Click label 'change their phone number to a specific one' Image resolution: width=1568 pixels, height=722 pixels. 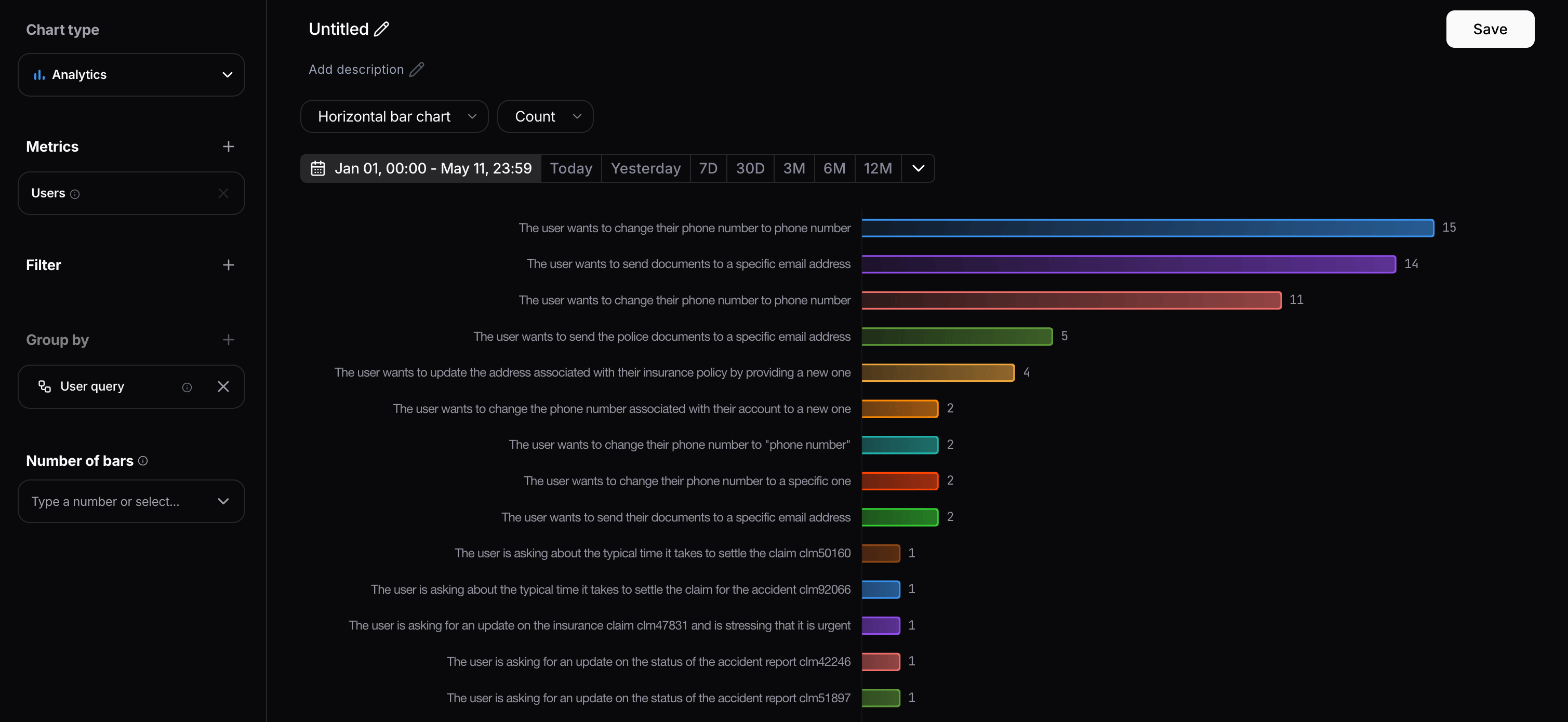click(x=687, y=481)
